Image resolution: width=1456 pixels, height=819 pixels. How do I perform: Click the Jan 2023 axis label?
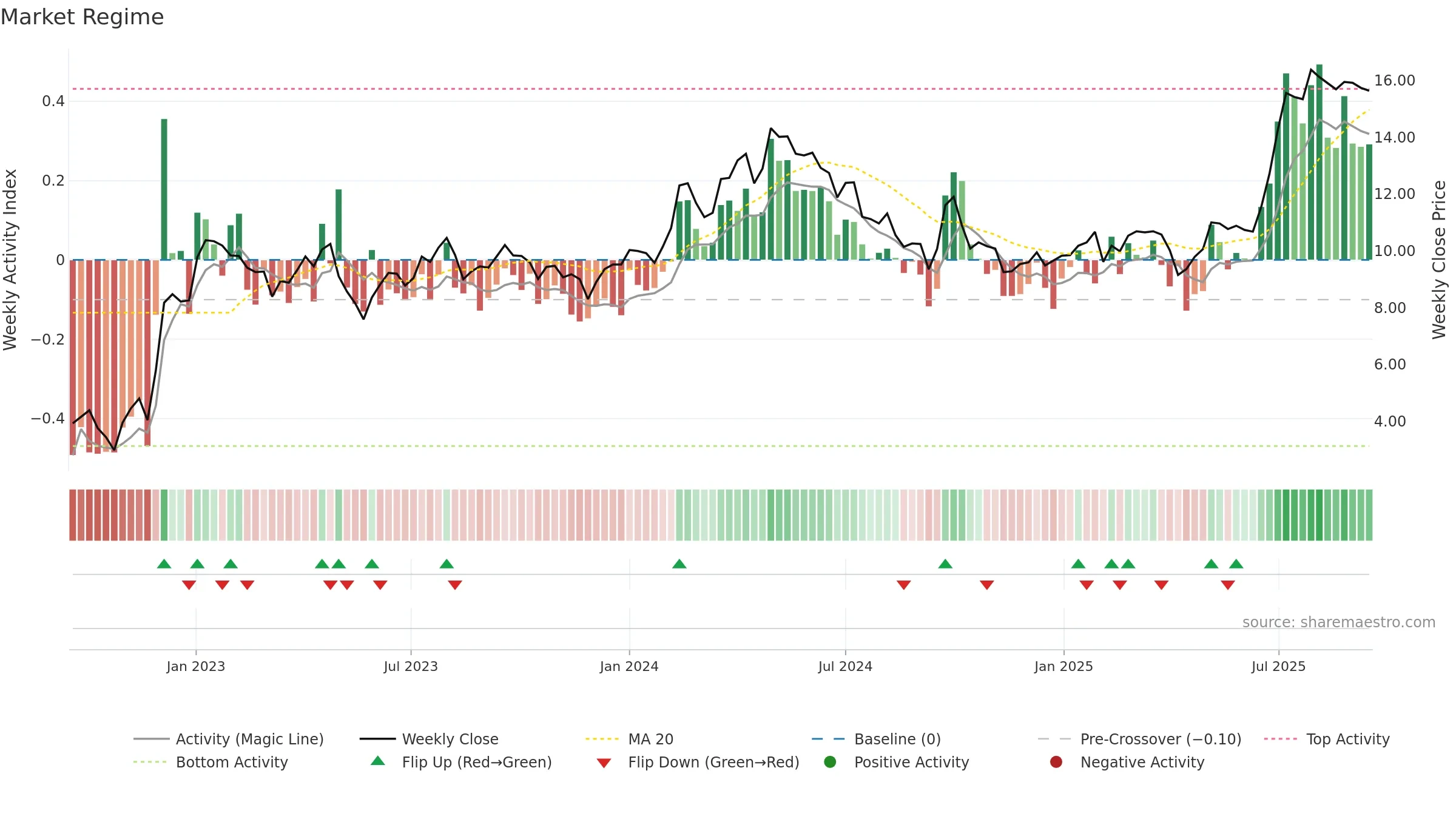[x=196, y=666]
